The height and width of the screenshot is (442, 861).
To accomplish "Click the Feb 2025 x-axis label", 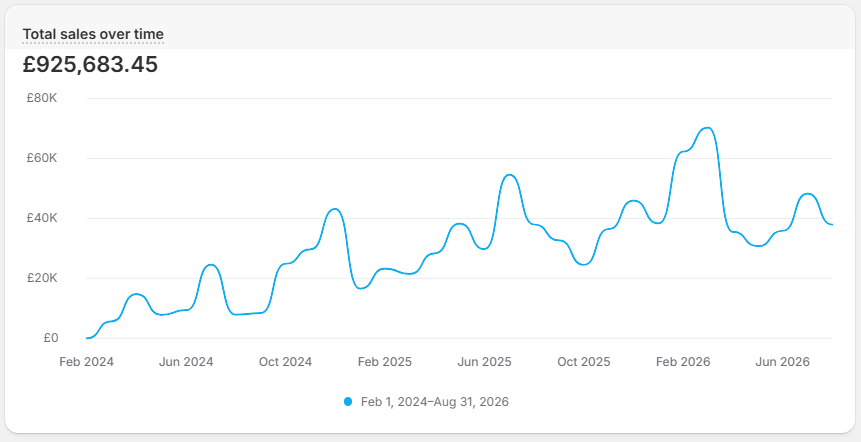I will point(385,362).
